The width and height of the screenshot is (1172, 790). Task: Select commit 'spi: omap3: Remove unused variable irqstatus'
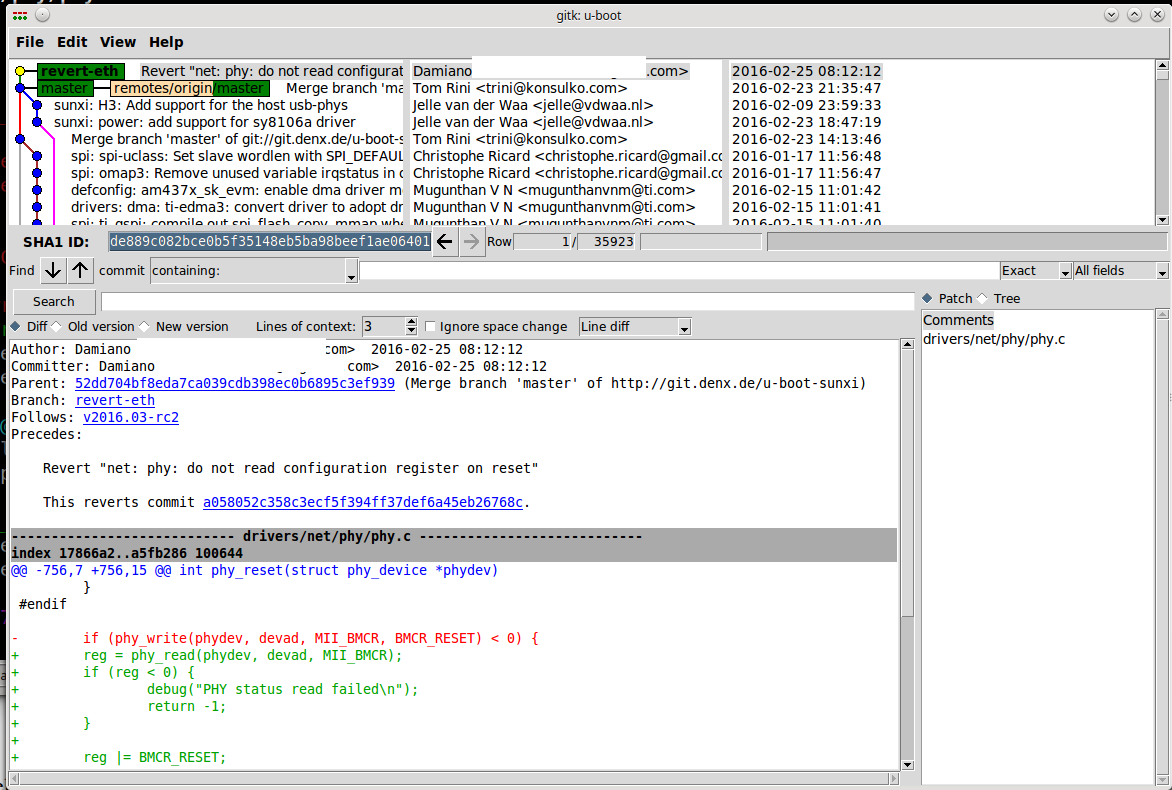237,173
